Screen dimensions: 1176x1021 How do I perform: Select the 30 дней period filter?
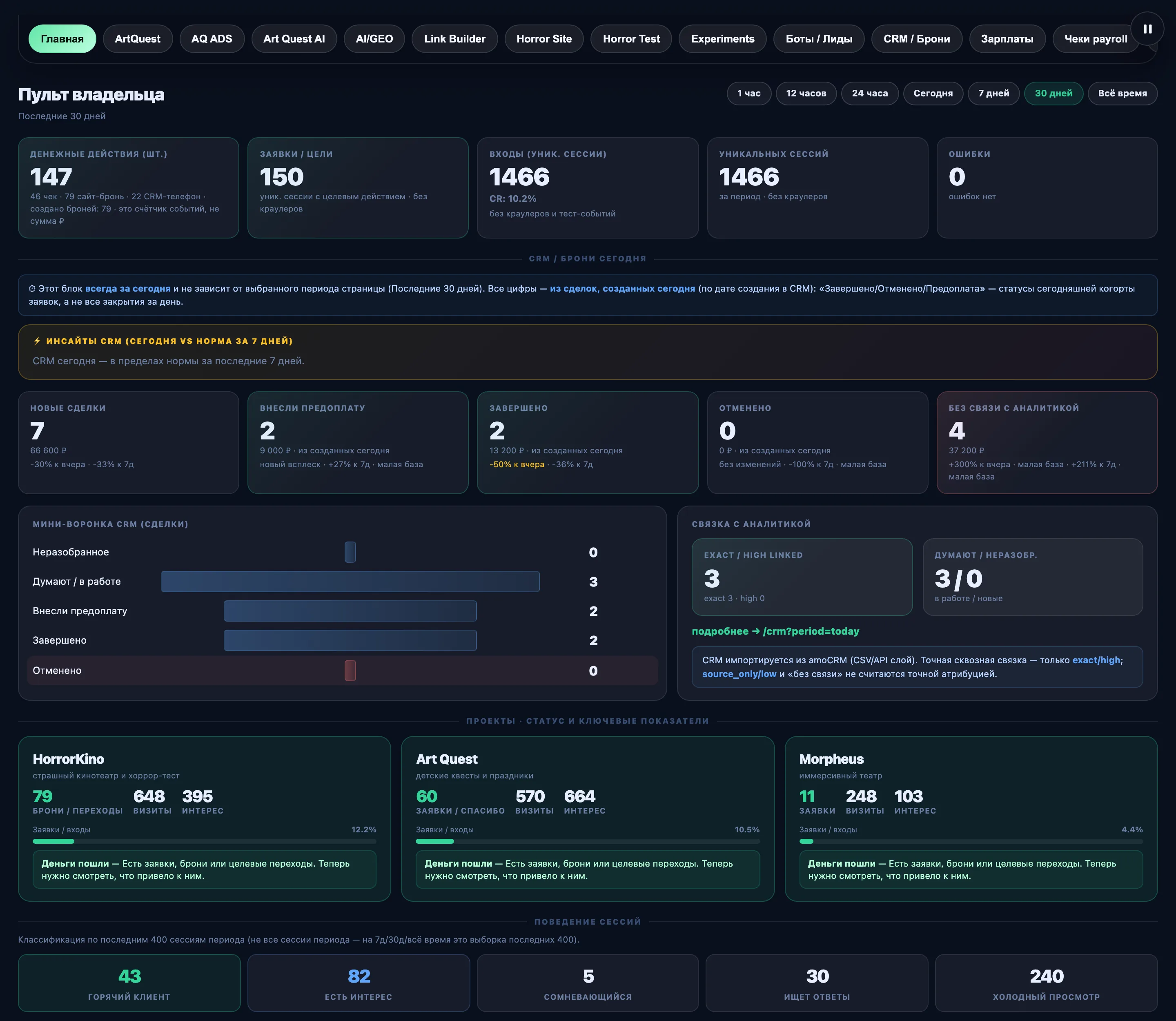[x=1053, y=94]
